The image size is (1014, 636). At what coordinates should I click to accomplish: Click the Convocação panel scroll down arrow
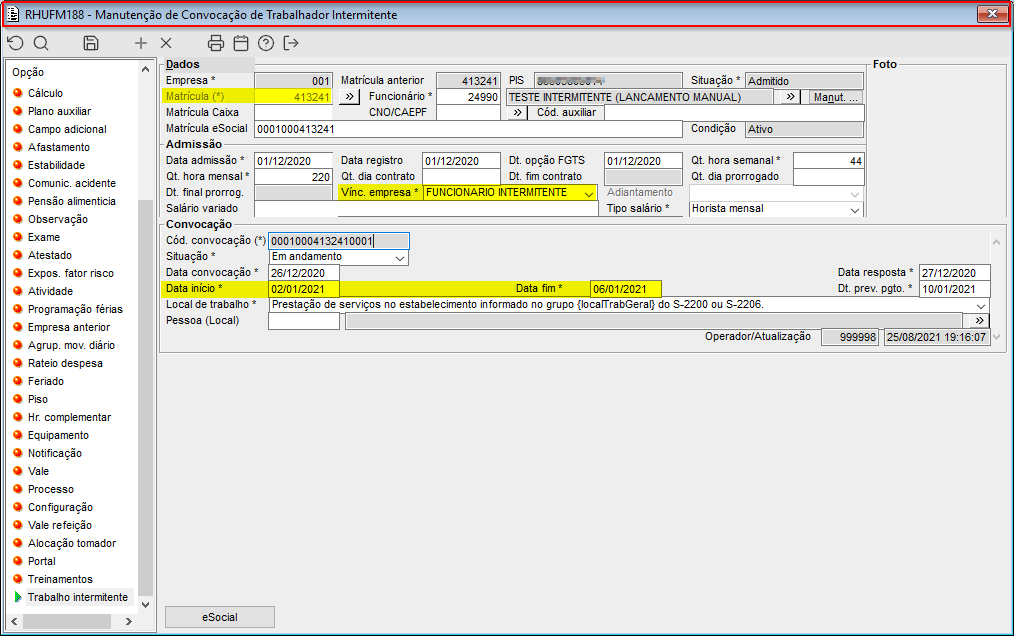point(997,337)
